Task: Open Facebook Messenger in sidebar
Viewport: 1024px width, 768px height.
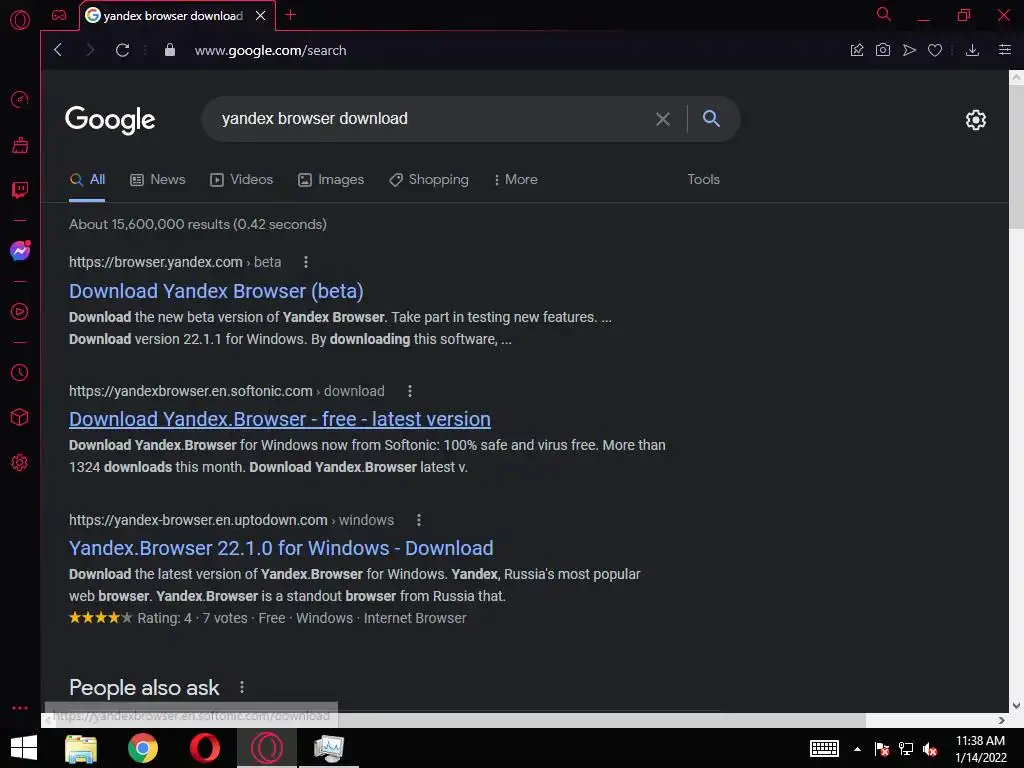Action: tap(20, 251)
